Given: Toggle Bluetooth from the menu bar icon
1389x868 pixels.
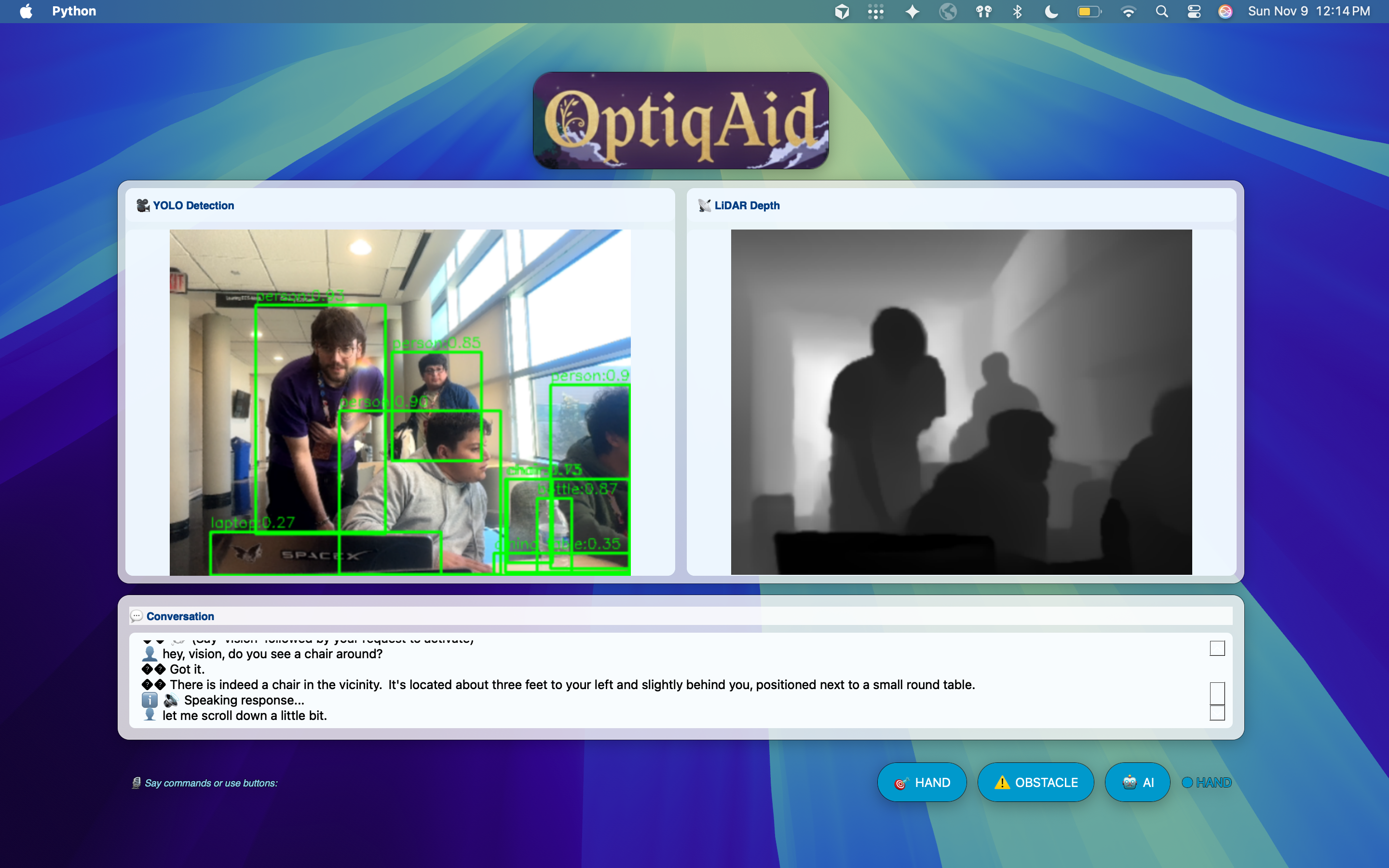Looking at the screenshot, I should tap(1017, 12).
